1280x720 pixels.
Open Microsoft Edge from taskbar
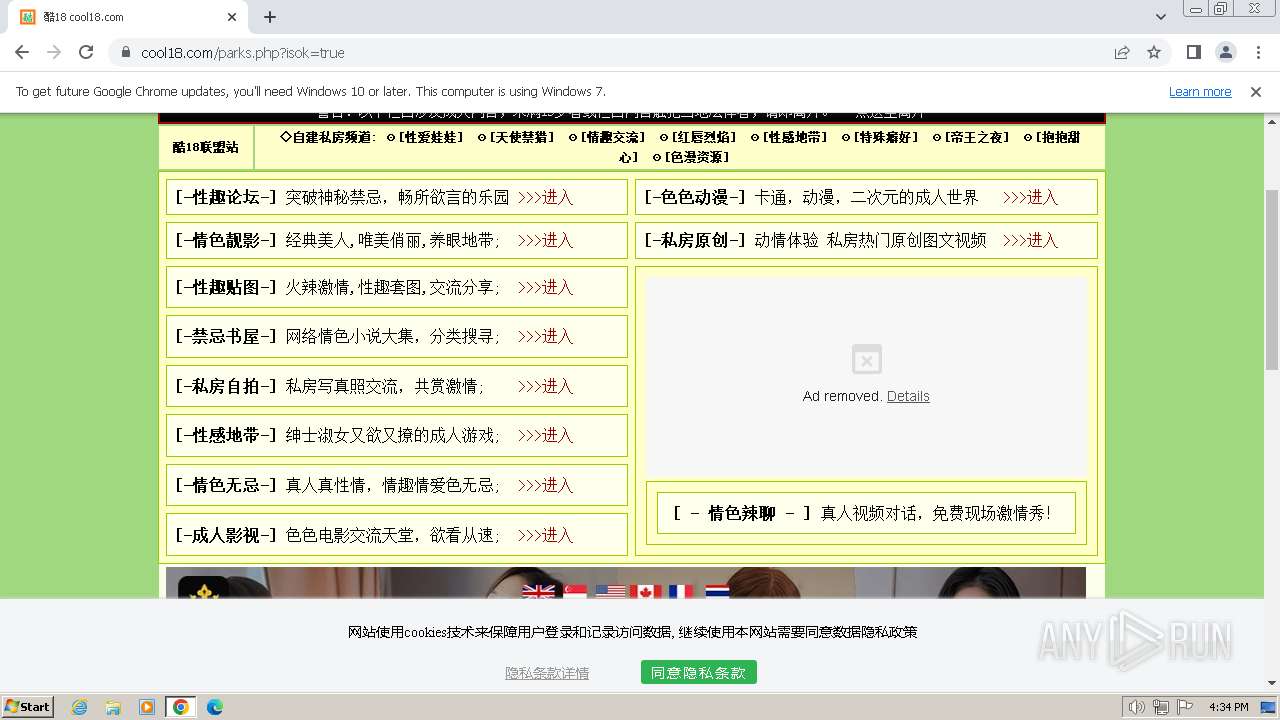[215, 707]
